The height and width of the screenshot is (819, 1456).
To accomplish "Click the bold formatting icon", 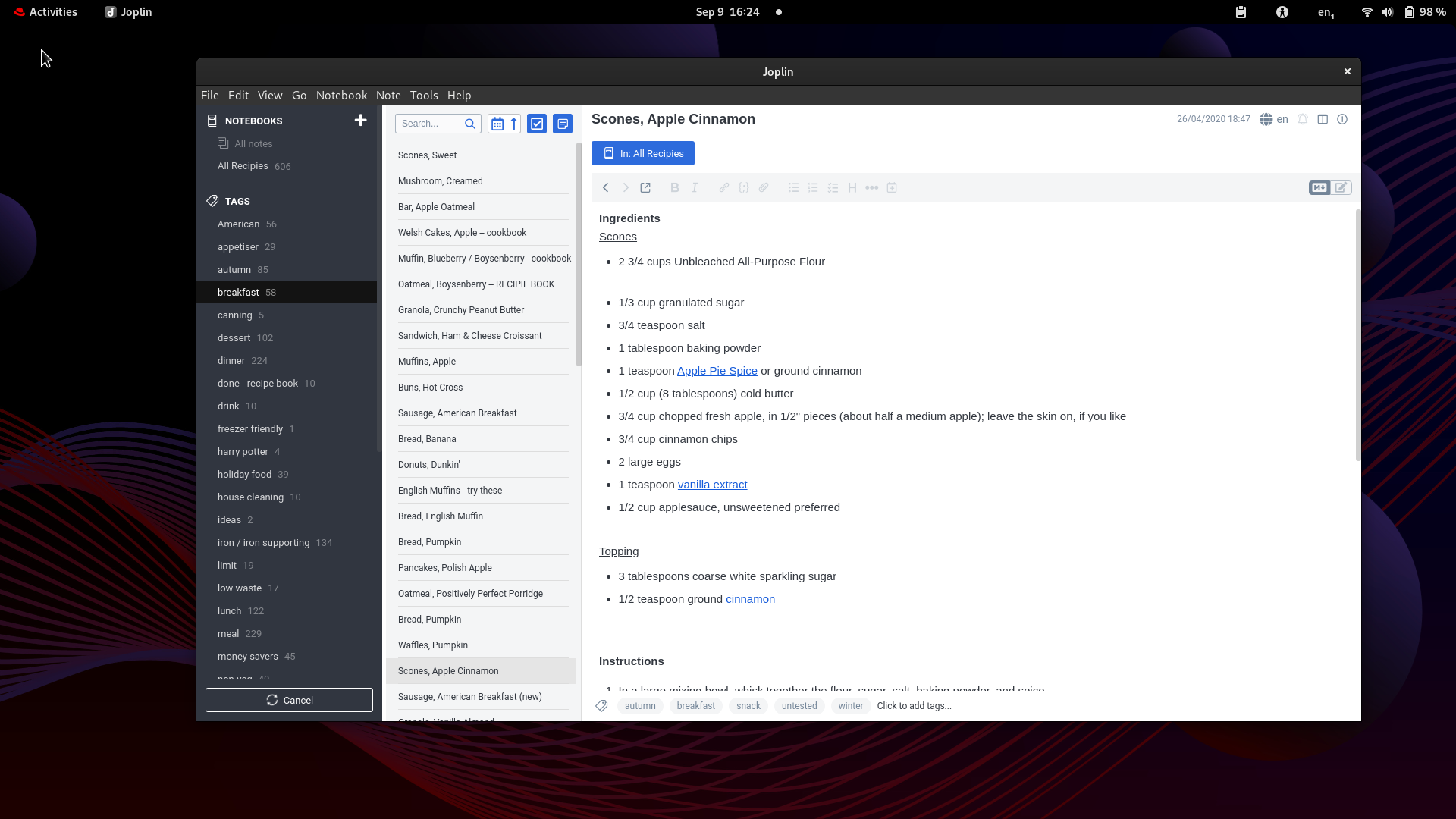I will (674, 187).
